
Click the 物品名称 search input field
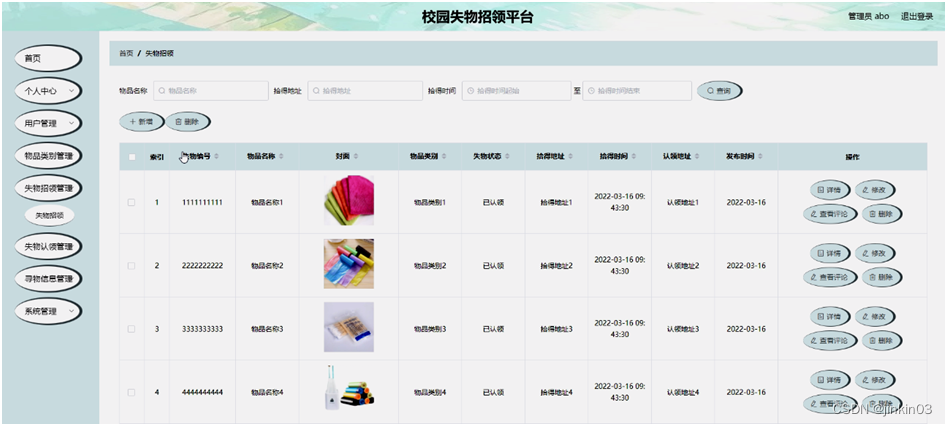click(211, 90)
